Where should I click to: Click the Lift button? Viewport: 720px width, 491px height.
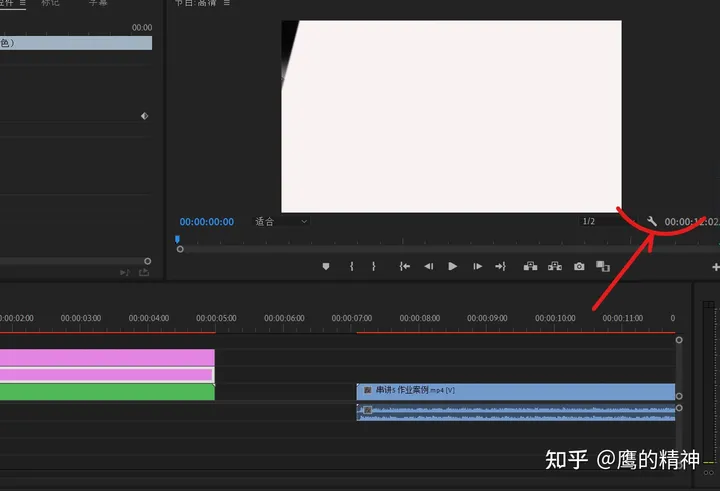pyautogui.click(x=530, y=266)
